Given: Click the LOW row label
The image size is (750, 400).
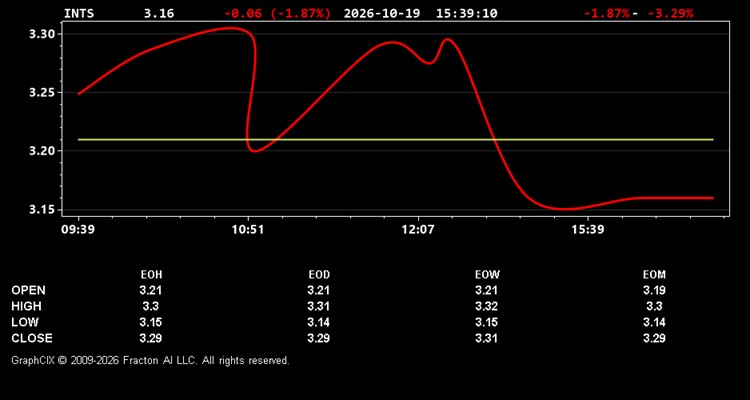Looking at the screenshot, I should click(x=25, y=322).
